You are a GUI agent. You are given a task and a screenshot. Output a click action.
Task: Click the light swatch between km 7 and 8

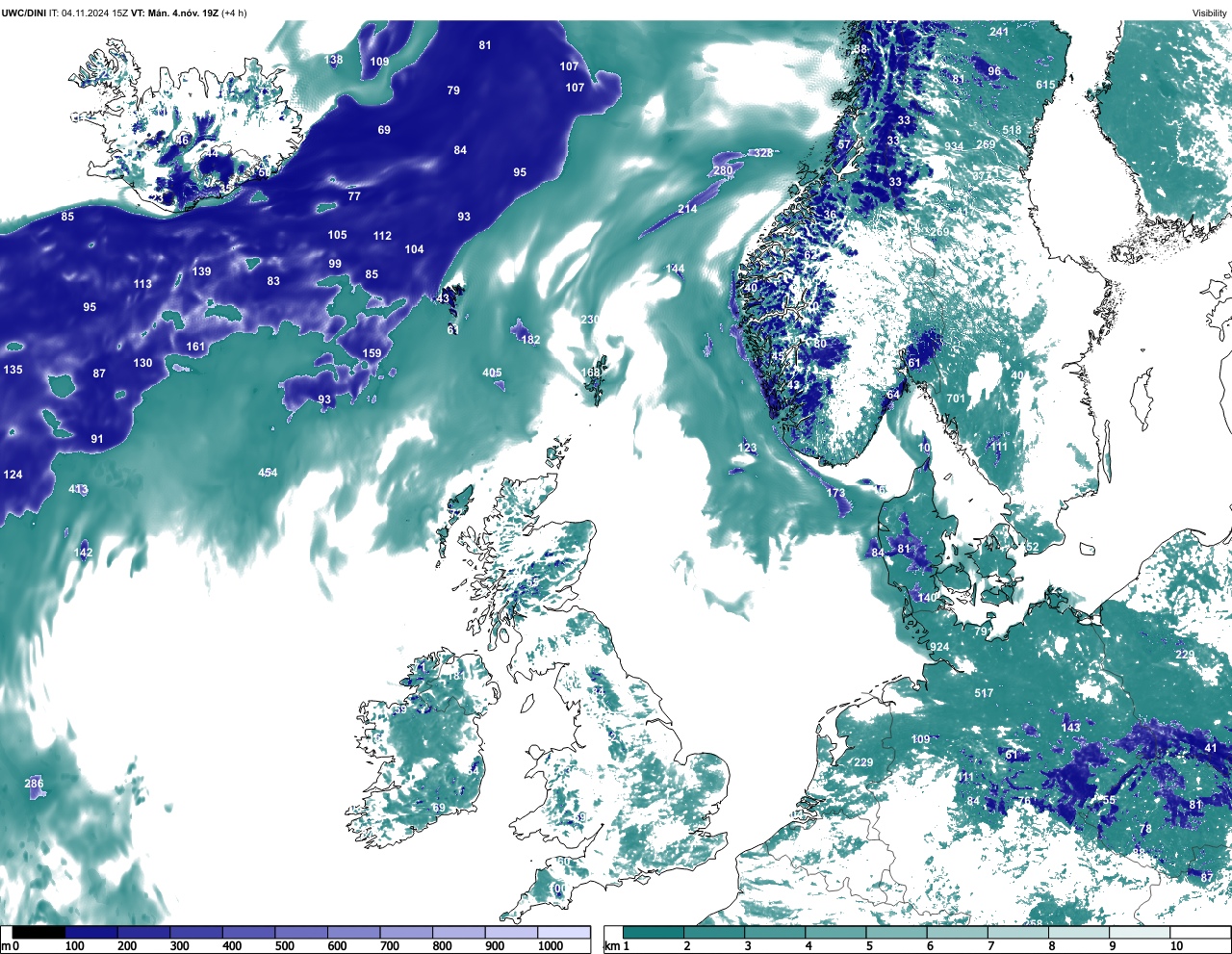click(1018, 932)
